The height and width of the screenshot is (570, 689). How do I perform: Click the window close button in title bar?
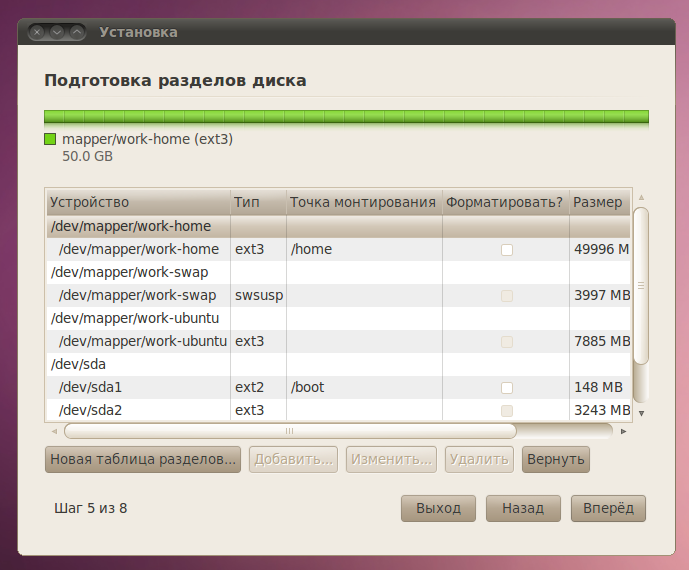pos(38,32)
